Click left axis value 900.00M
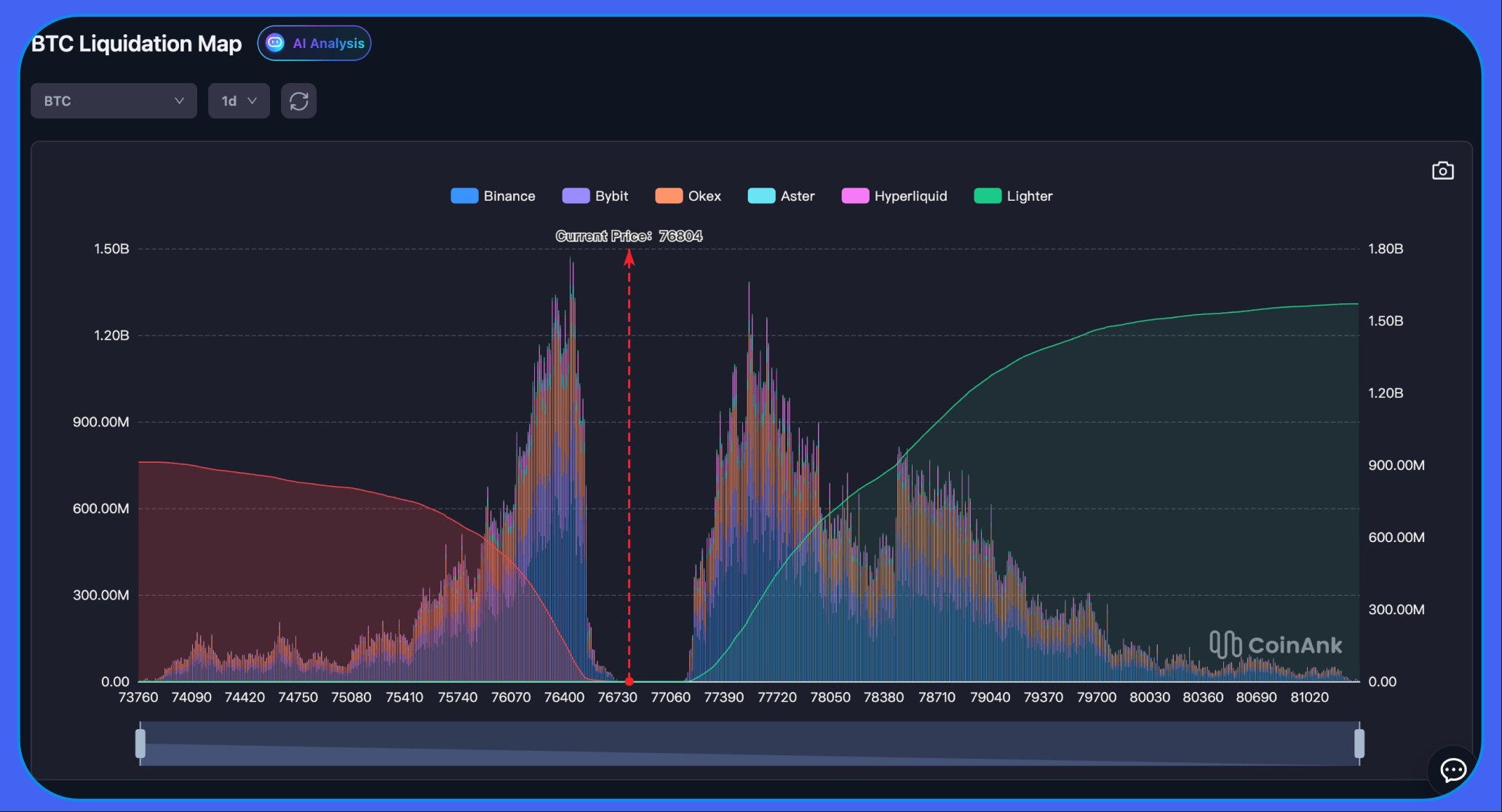The width and height of the screenshot is (1502, 812). coord(100,422)
